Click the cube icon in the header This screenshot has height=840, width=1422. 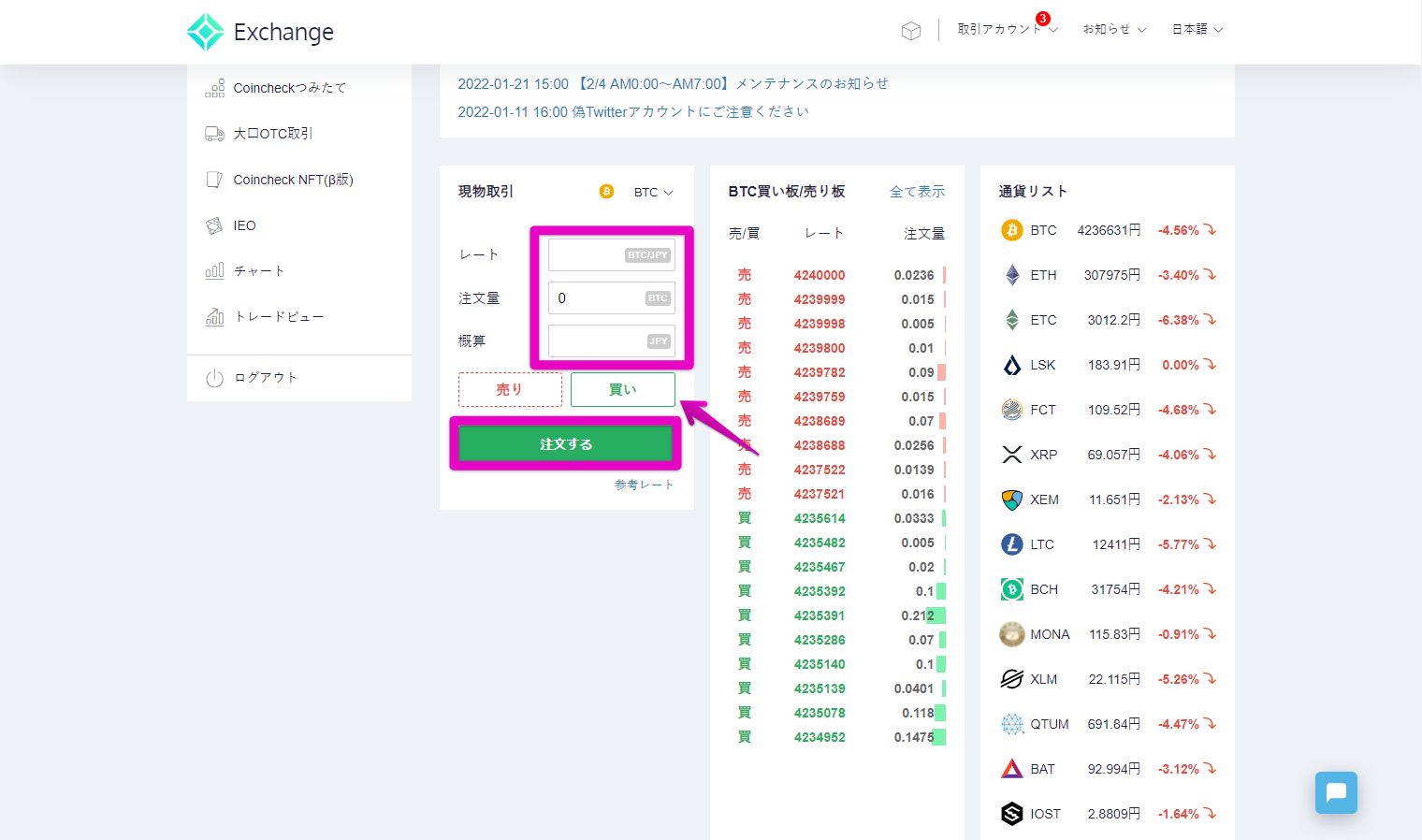[910, 30]
